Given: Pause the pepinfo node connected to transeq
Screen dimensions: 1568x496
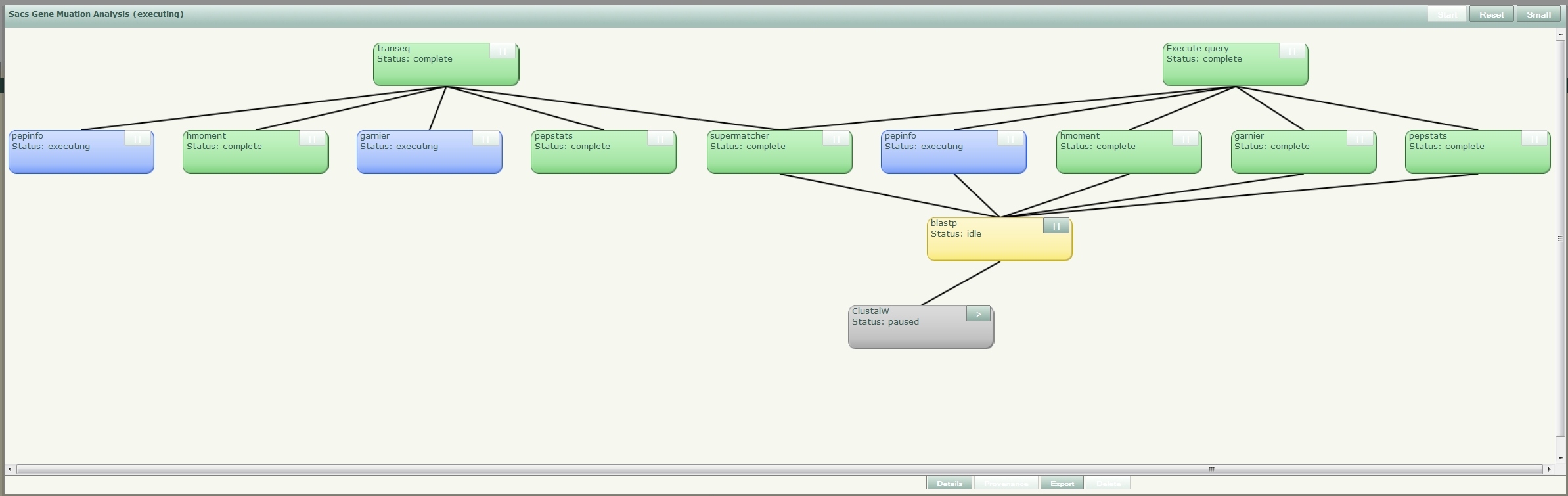Looking at the screenshot, I should pos(137,139).
